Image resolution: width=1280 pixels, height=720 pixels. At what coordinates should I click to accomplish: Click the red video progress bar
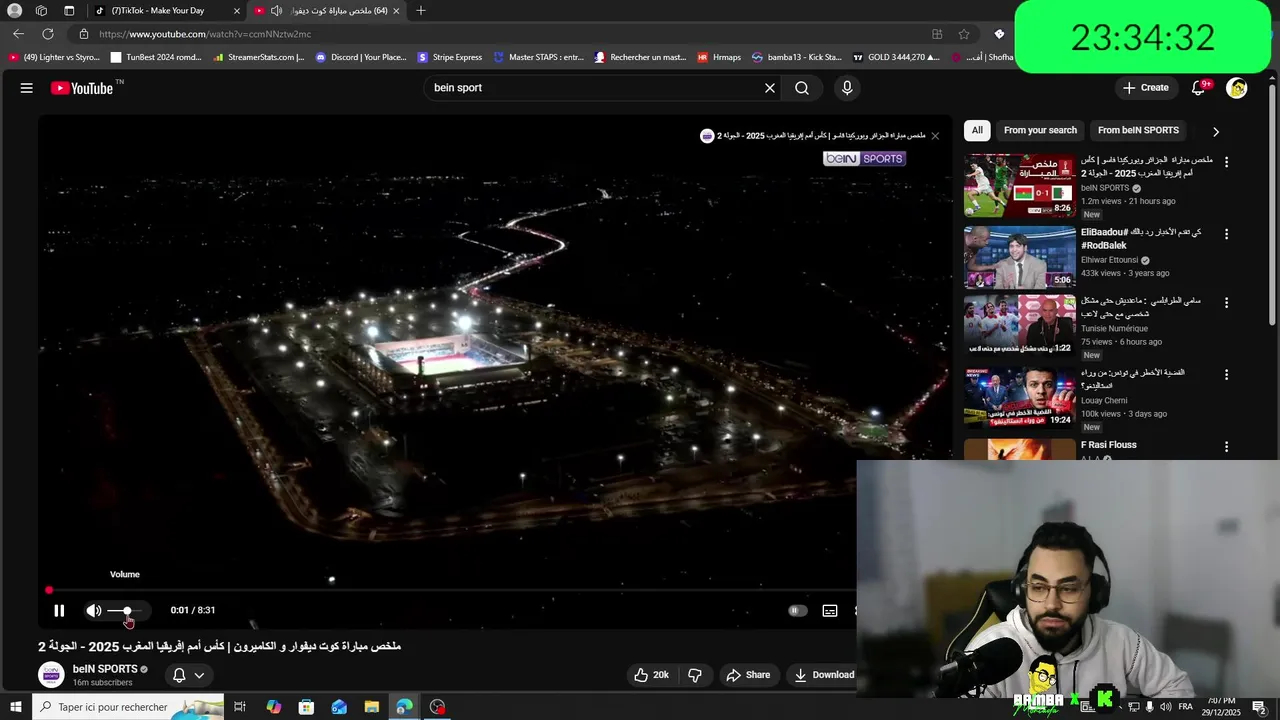(x=450, y=590)
